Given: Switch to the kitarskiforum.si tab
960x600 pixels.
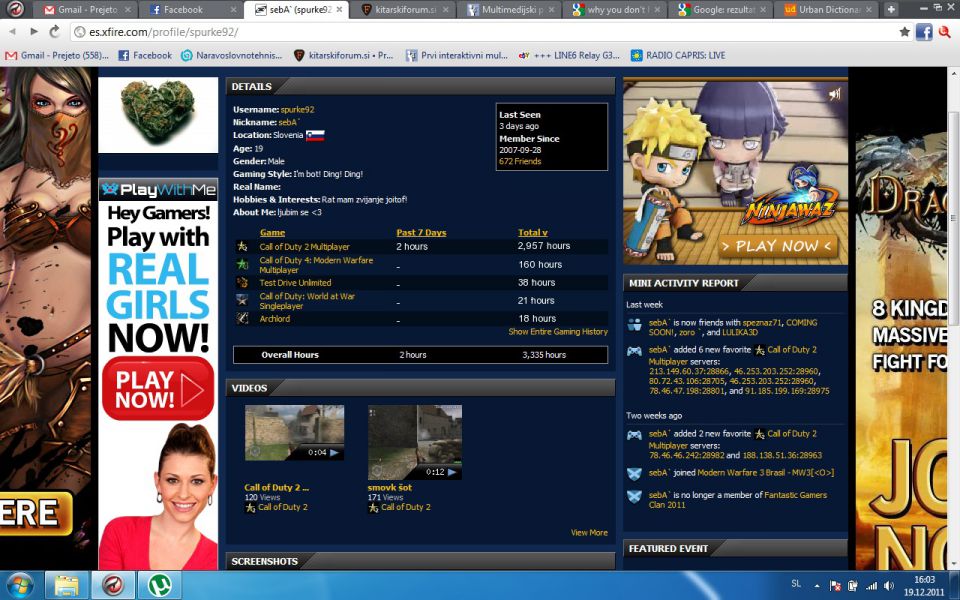Looking at the screenshot, I should (x=403, y=10).
